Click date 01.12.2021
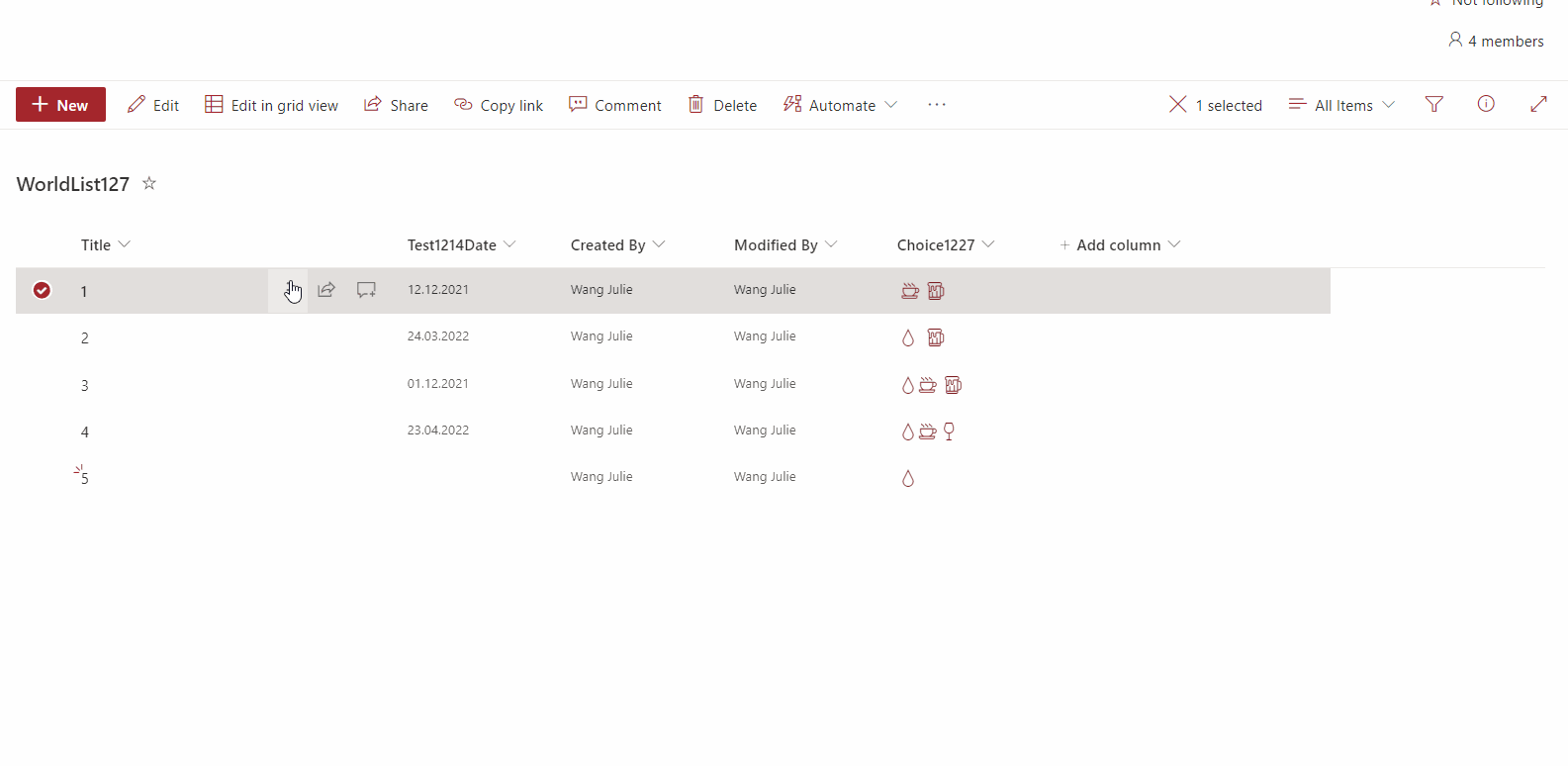 (438, 384)
